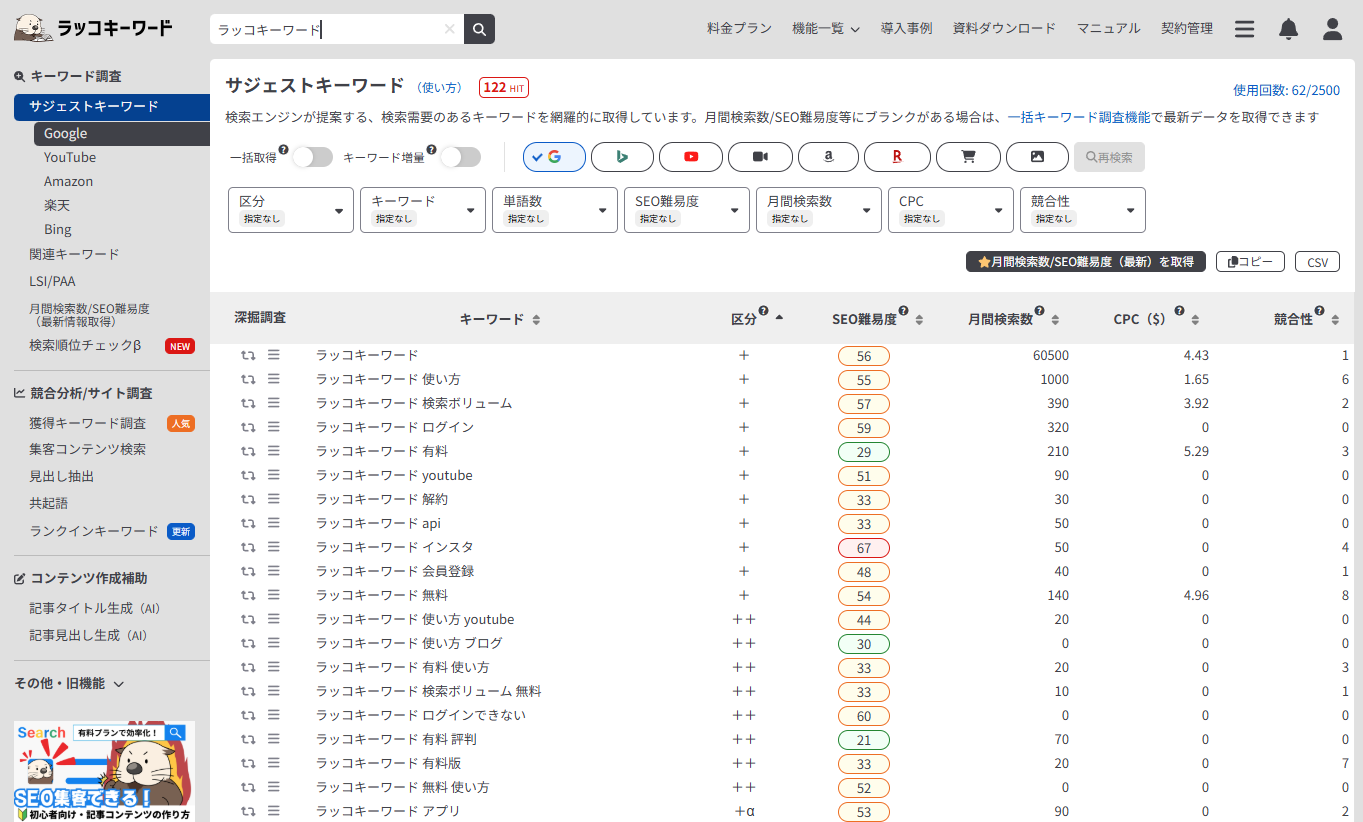The image size is (1363, 822).
Task: Open the user account icon
Action: point(1332,29)
